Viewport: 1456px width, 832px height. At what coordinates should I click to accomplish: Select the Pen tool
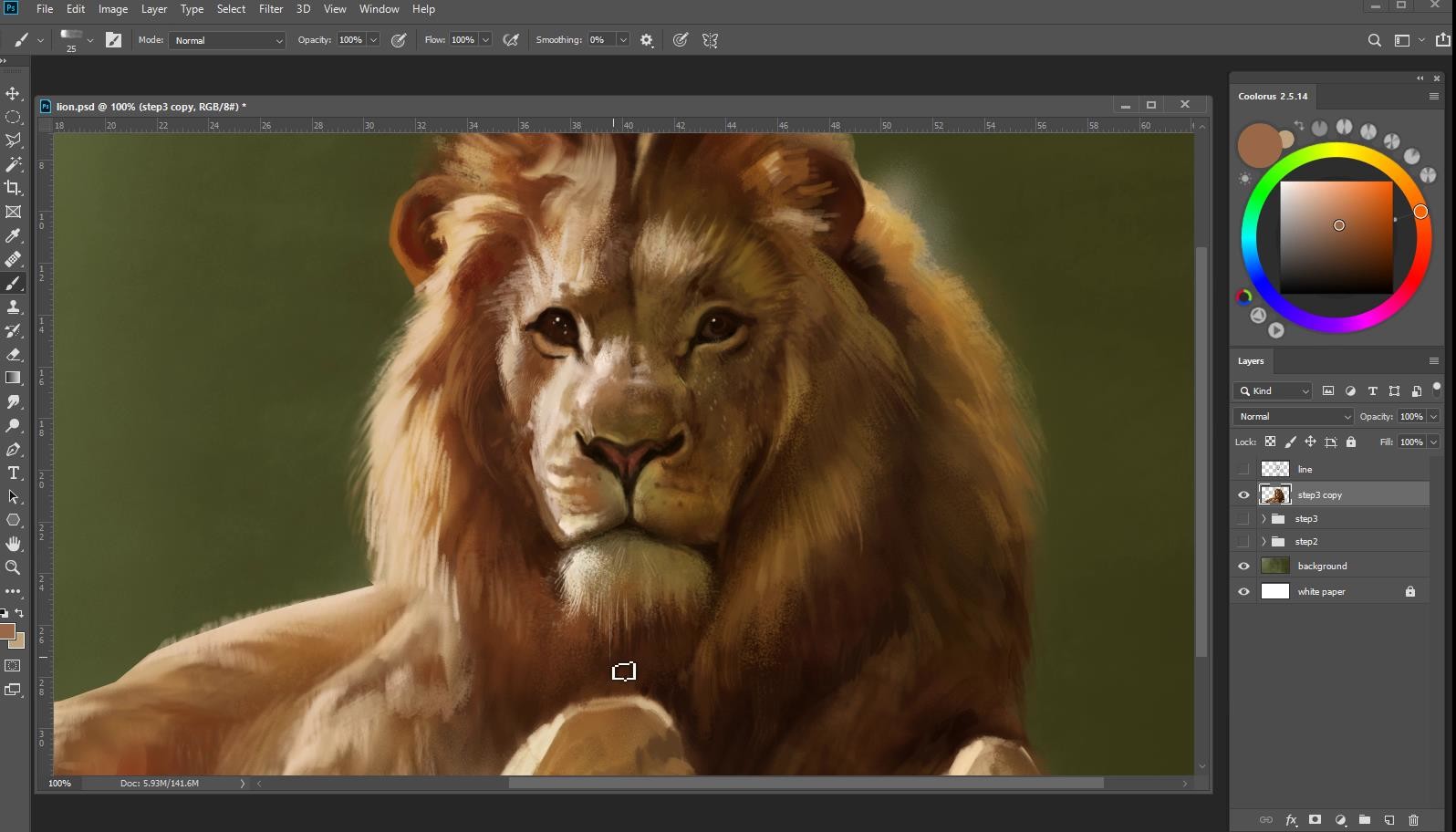tap(13, 450)
